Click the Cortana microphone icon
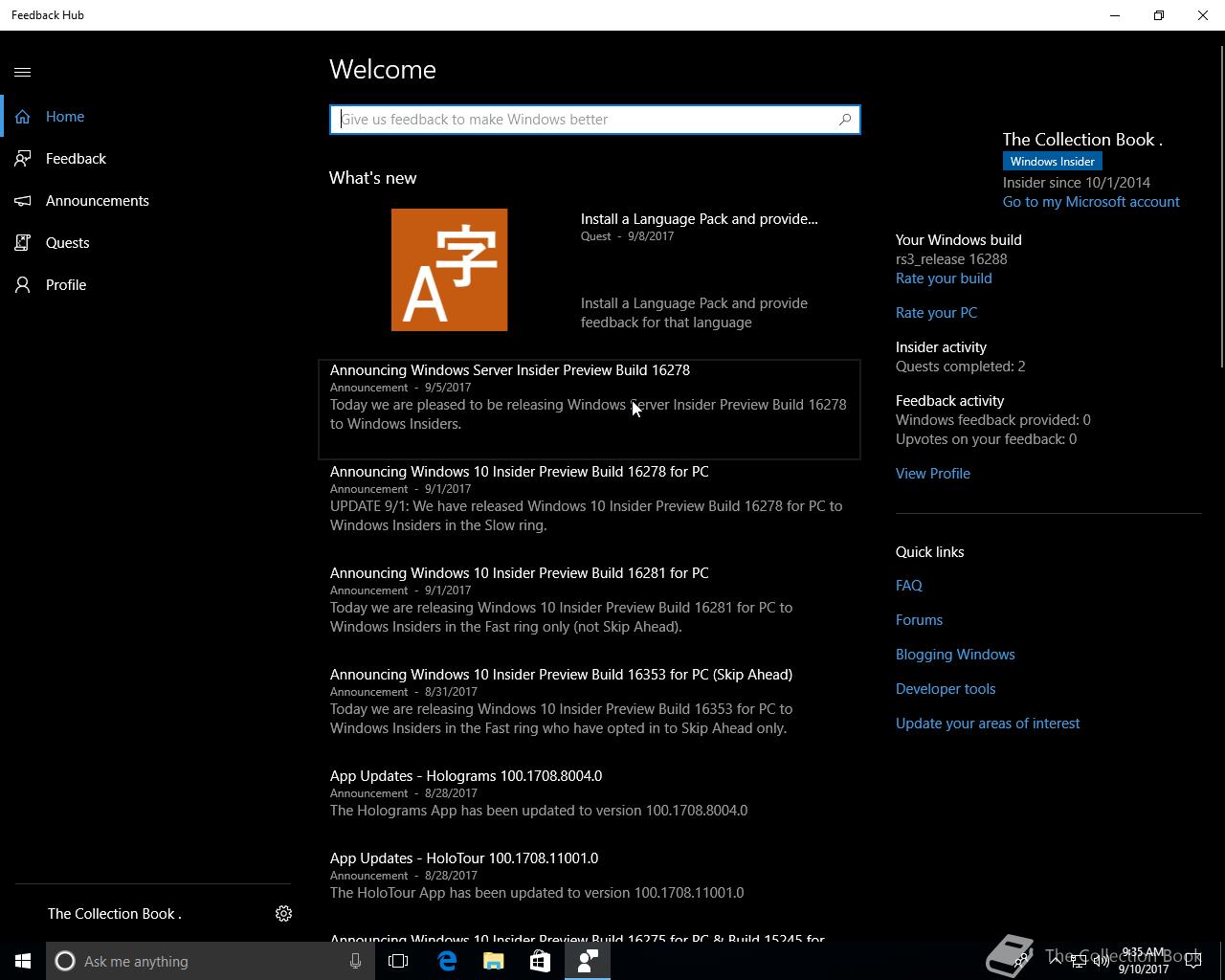 tap(355, 961)
